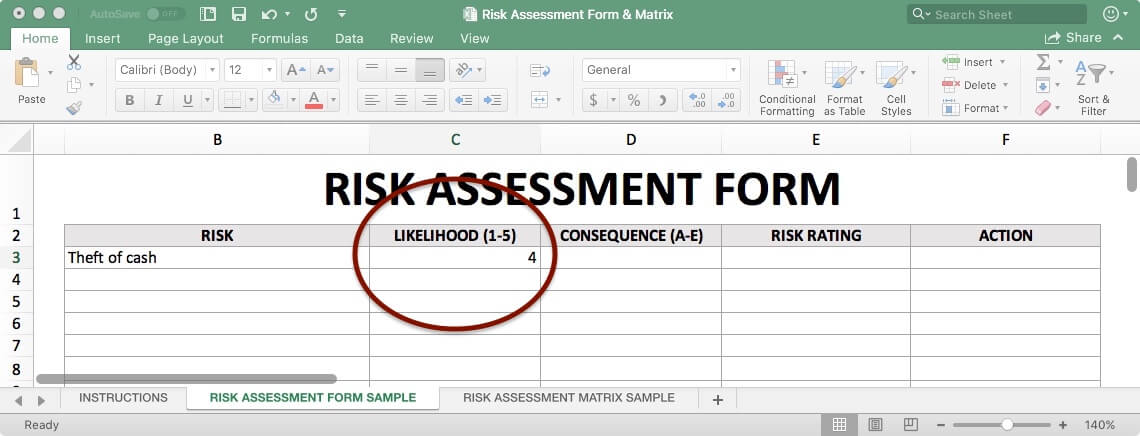
Task: Click the Copy icon
Action: pos(74,85)
